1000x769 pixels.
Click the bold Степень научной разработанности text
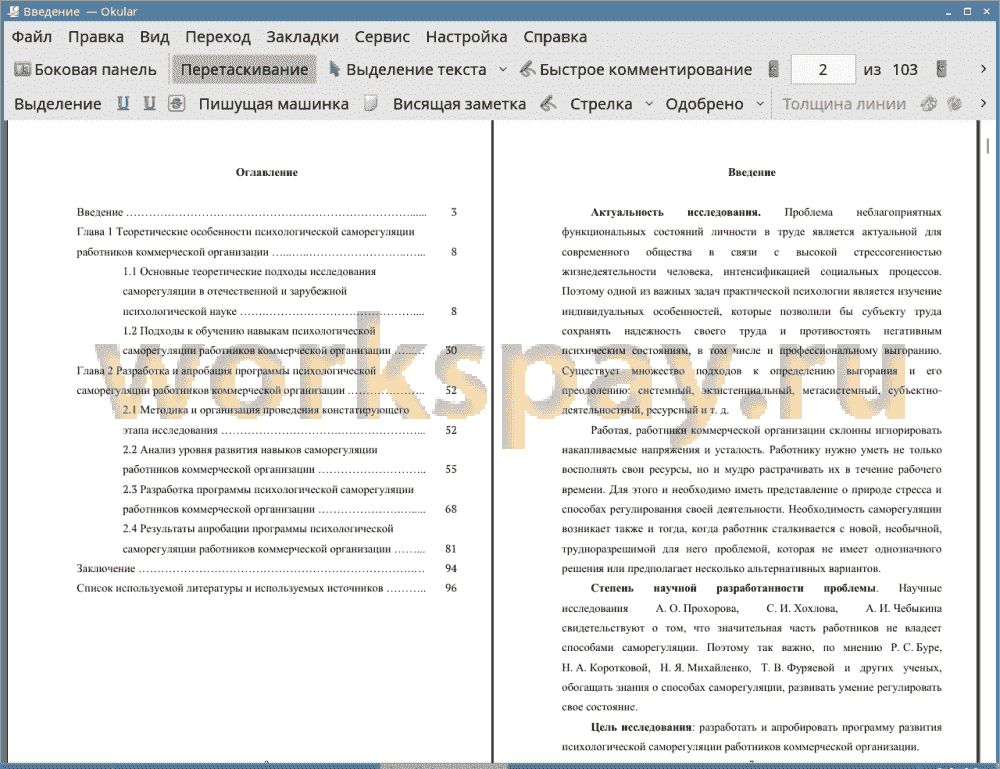coord(733,588)
